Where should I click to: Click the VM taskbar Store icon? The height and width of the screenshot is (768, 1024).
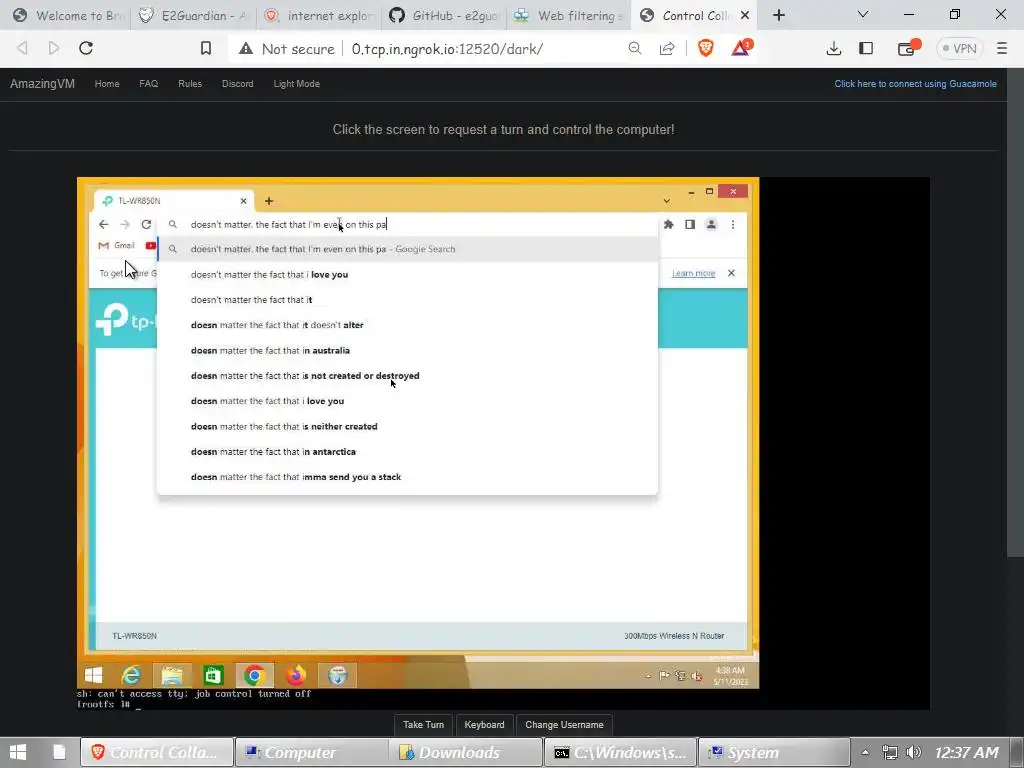tap(214, 675)
